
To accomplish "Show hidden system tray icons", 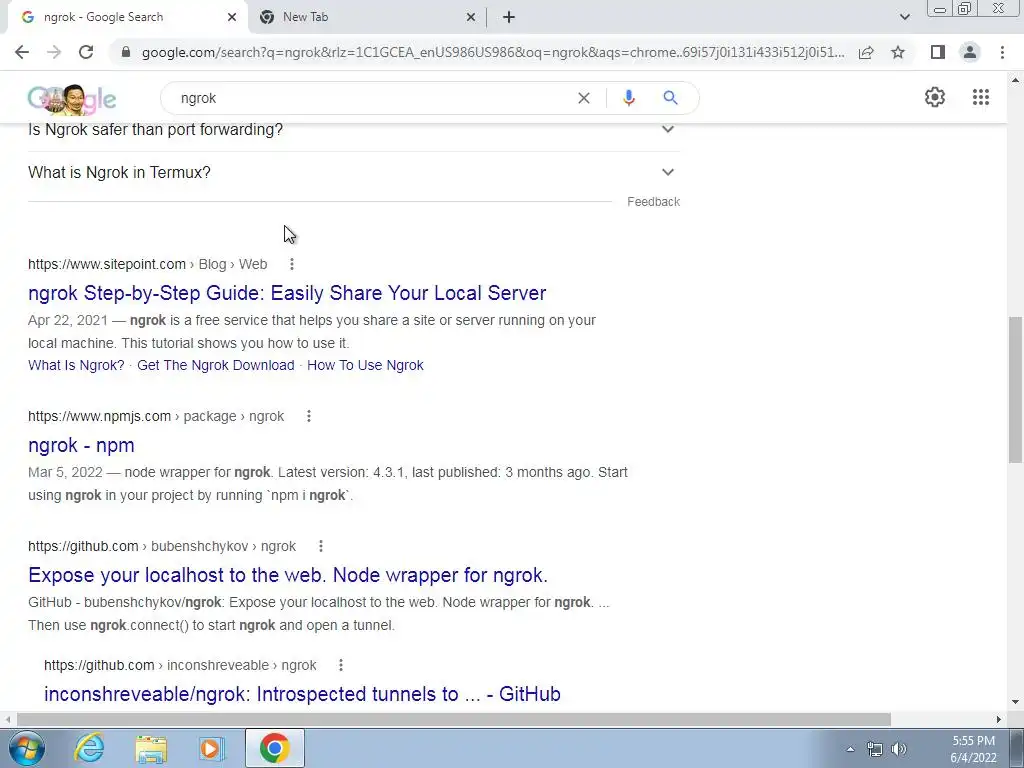I will (x=850, y=749).
